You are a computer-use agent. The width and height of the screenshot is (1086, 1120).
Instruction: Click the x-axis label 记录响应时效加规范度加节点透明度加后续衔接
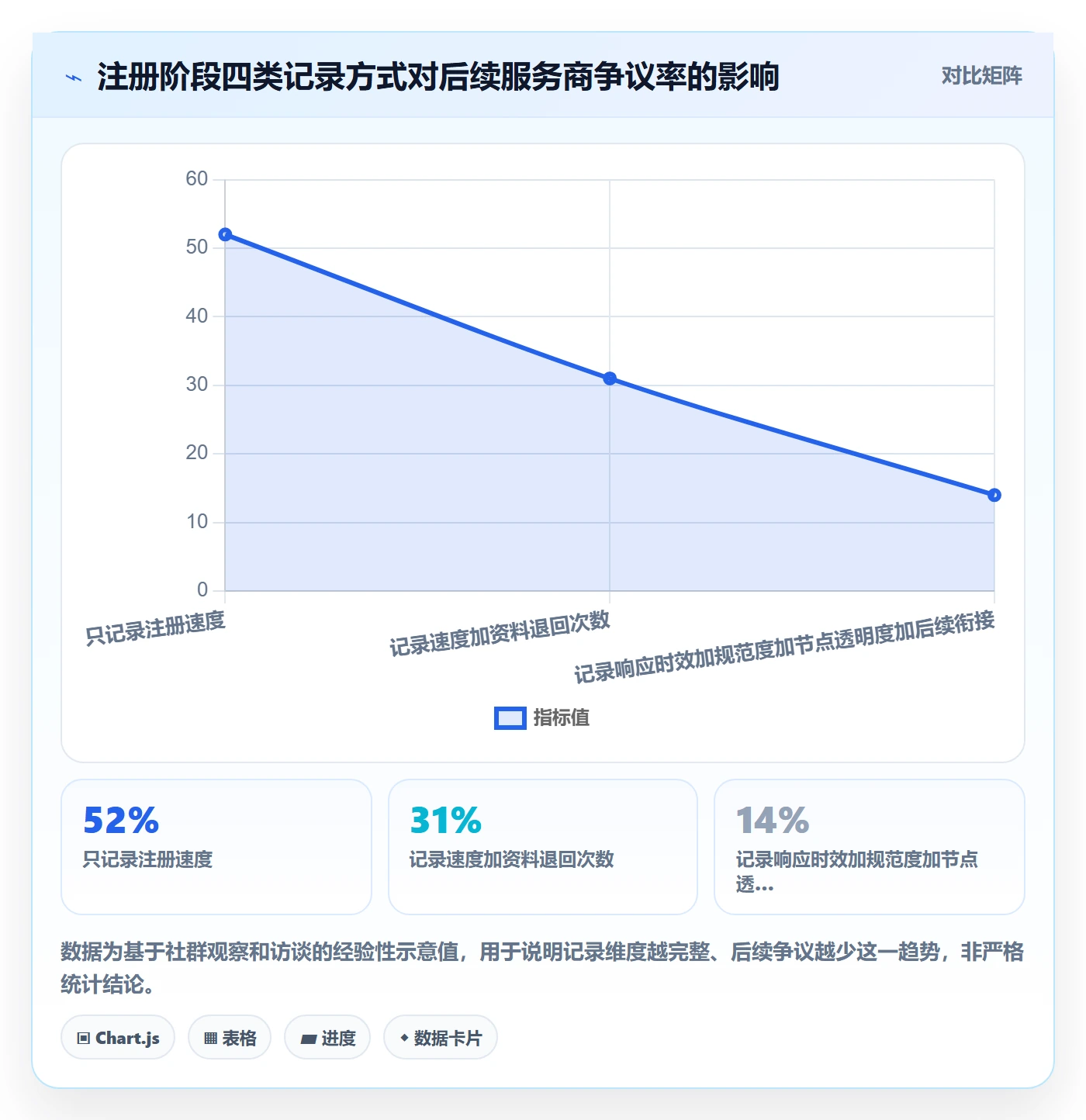(x=784, y=647)
